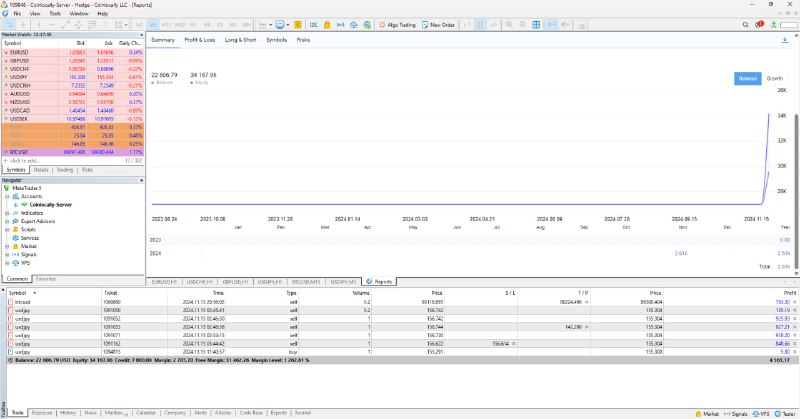Viewport: 800px width, 419px height.
Task: Select the btcusd position row
Action: click(402, 302)
